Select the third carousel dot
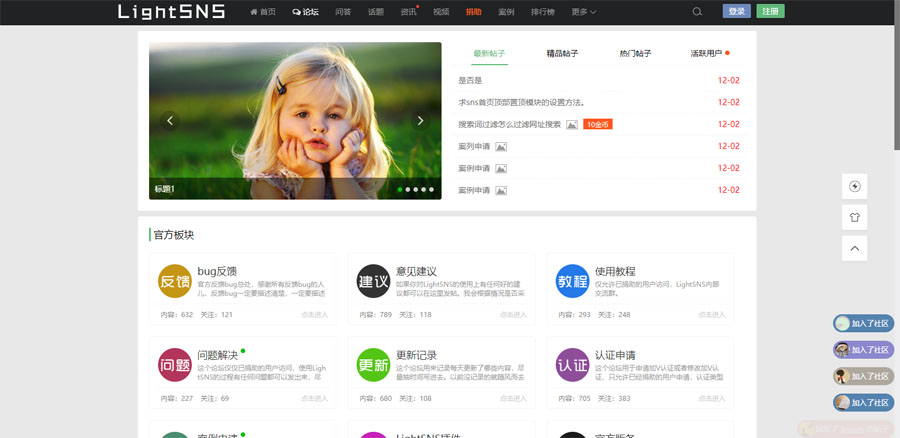Image resolution: width=900 pixels, height=438 pixels. 416,189
